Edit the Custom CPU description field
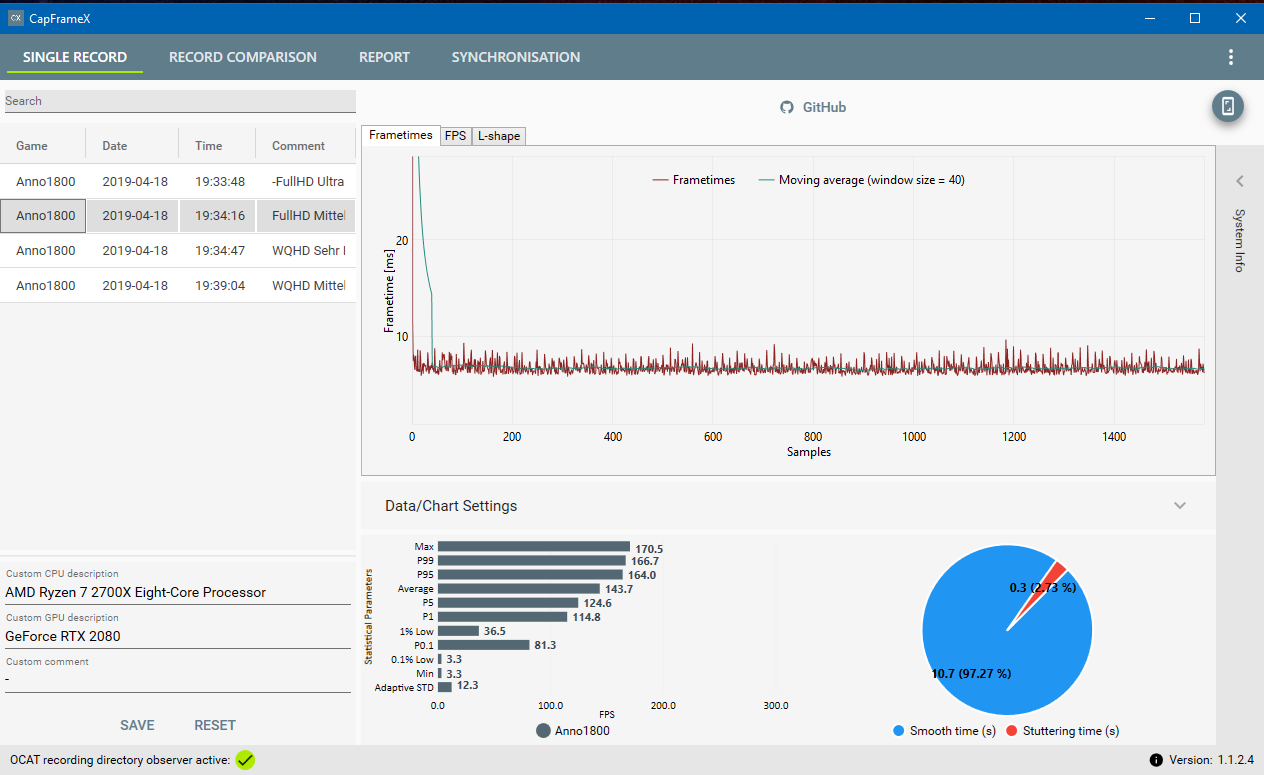 tap(178, 592)
